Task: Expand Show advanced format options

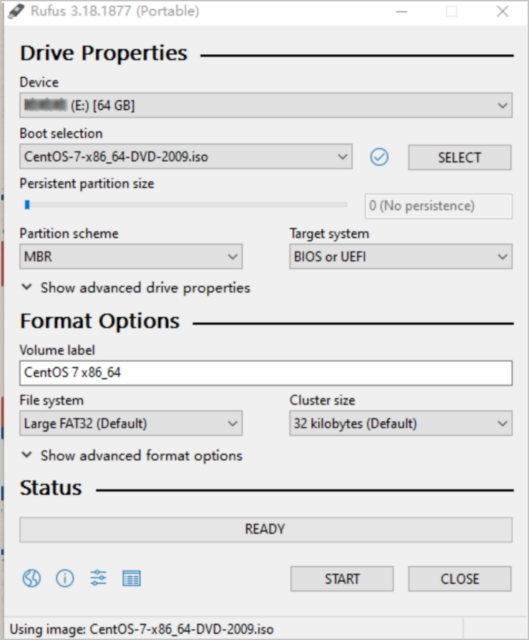Action: click(131, 455)
